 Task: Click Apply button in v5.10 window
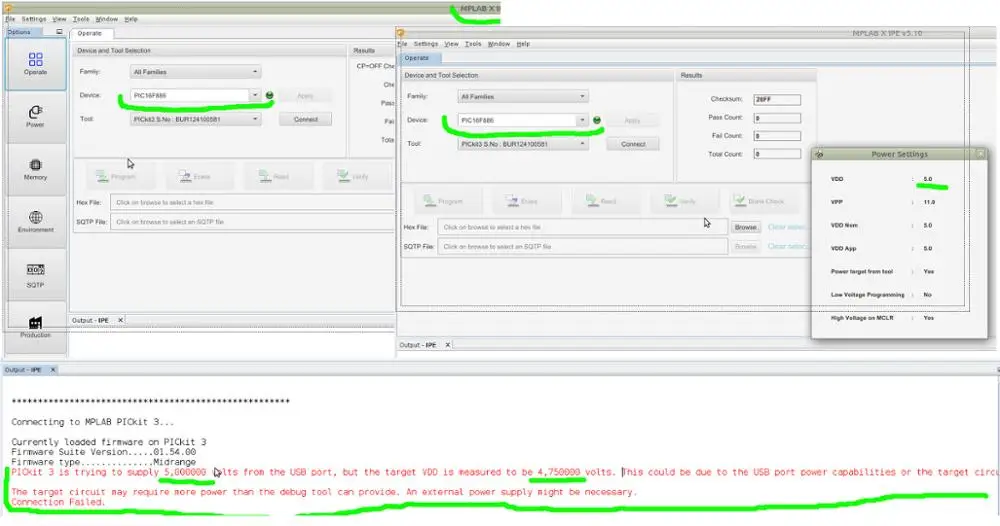click(x=633, y=121)
